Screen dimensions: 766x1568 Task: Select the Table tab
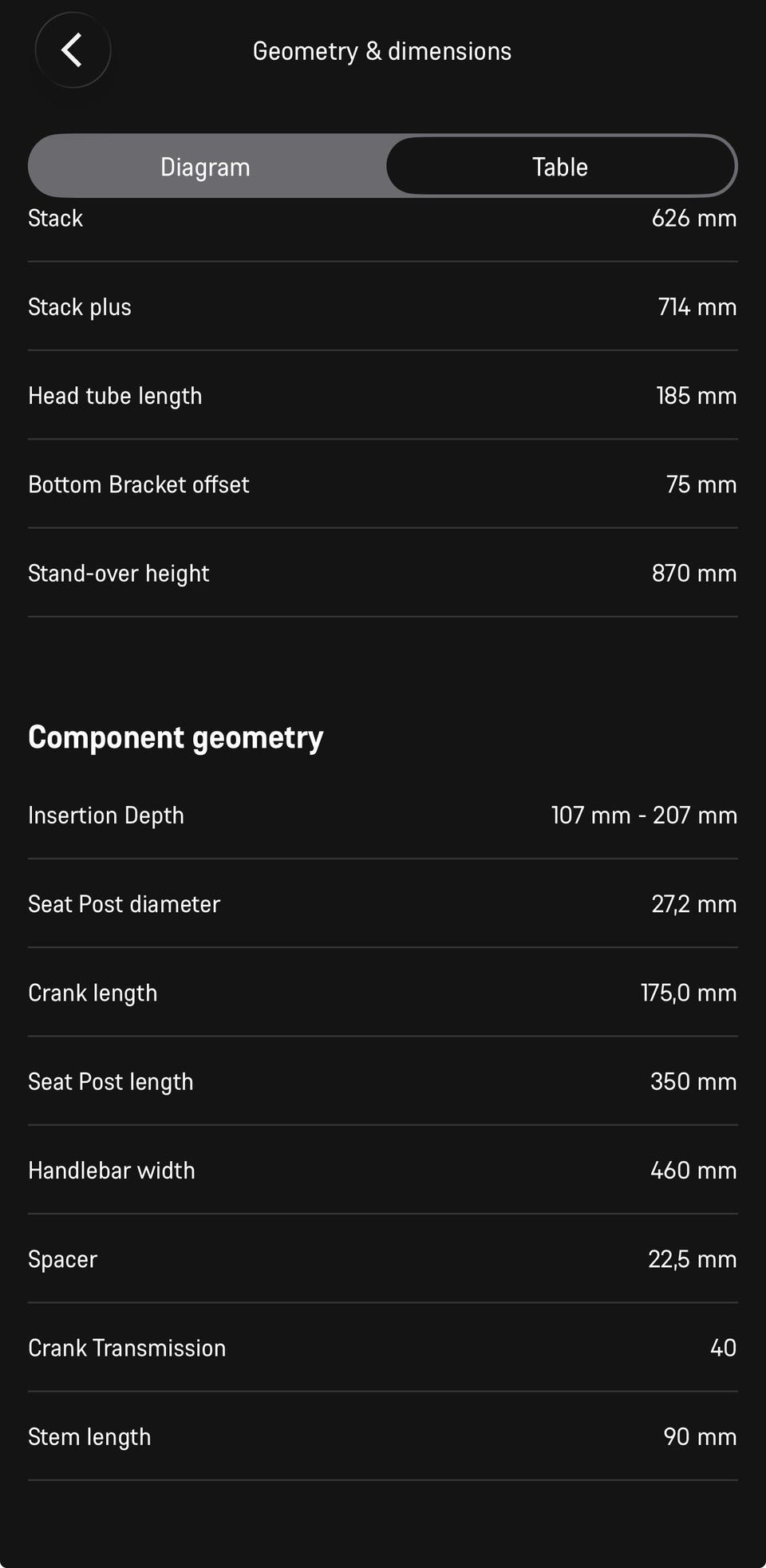click(560, 167)
